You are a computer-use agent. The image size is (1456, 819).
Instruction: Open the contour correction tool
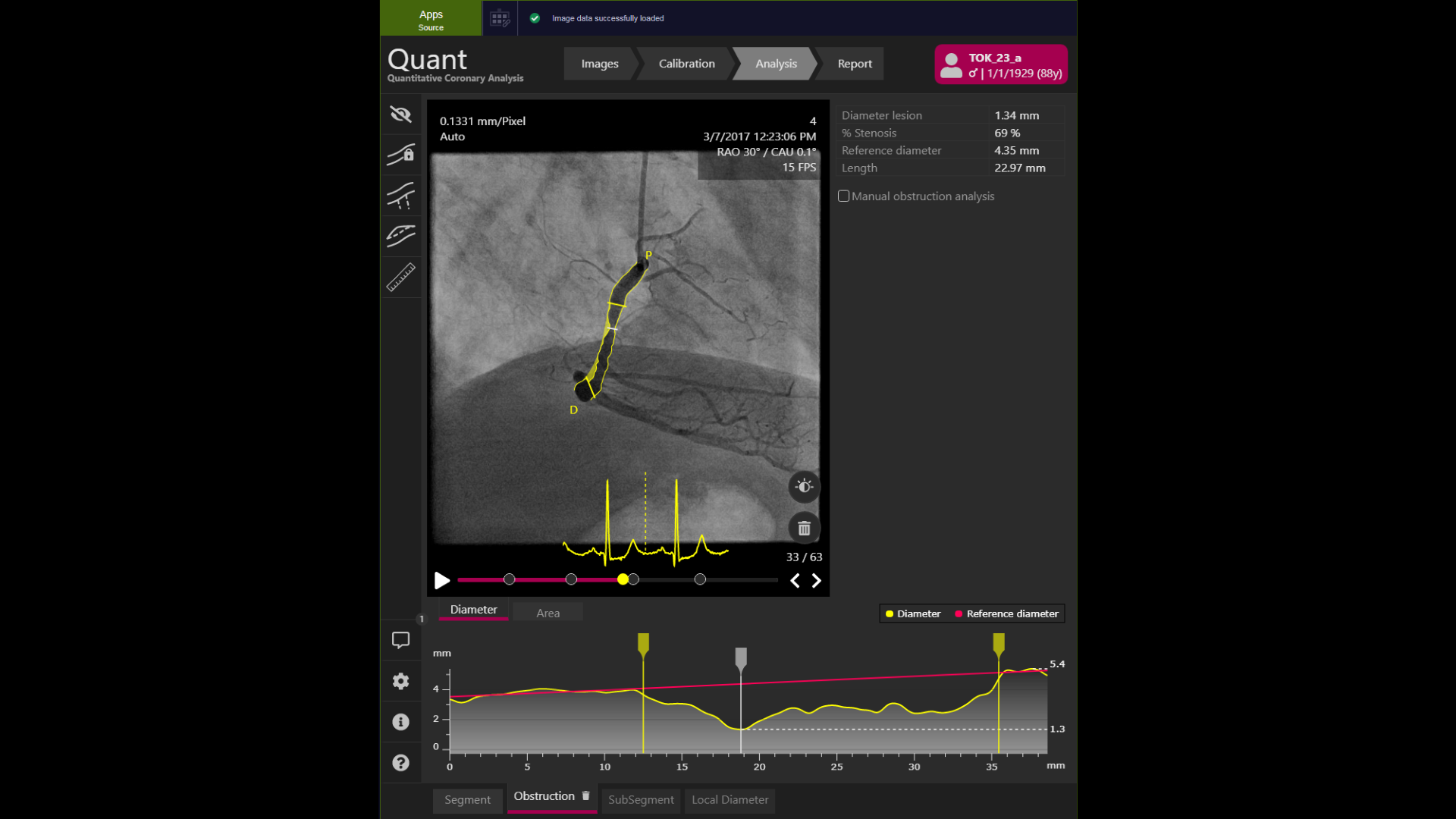coord(400,196)
